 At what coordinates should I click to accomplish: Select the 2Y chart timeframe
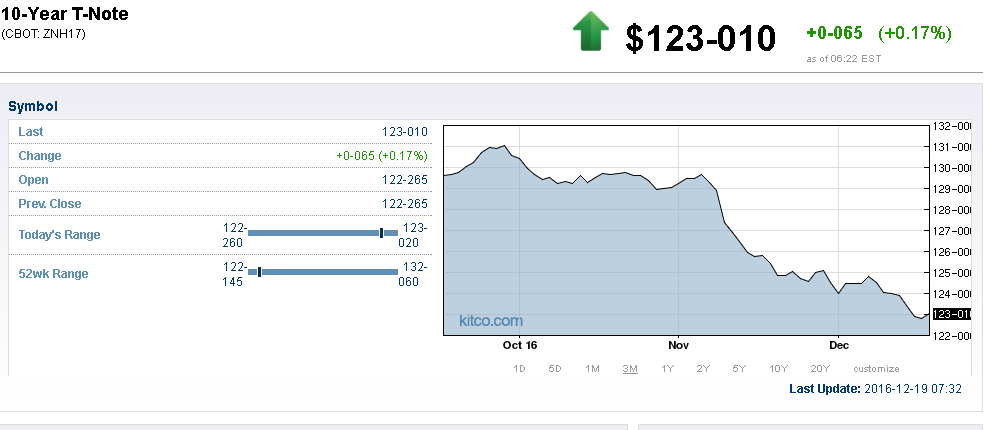702,369
